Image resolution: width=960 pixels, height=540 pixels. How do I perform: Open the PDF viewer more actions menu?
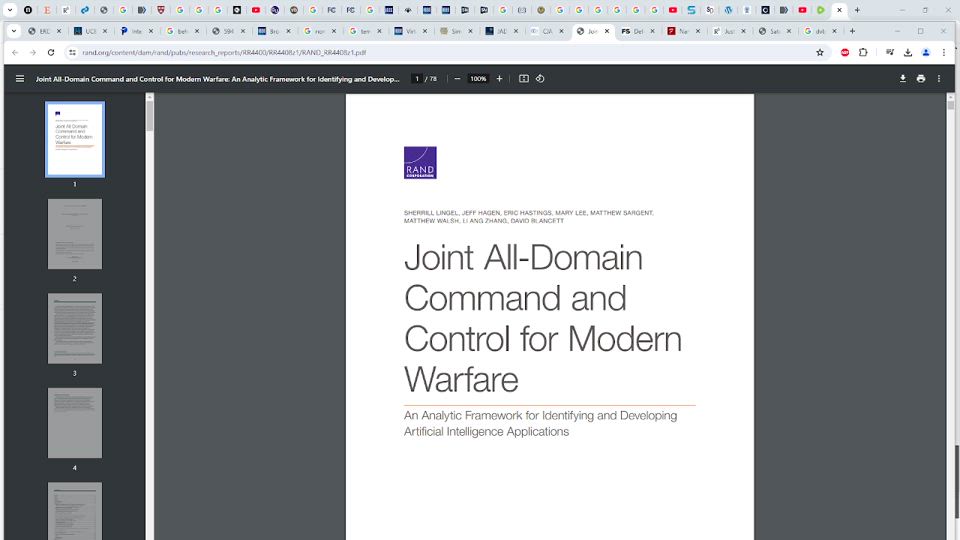click(939, 79)
